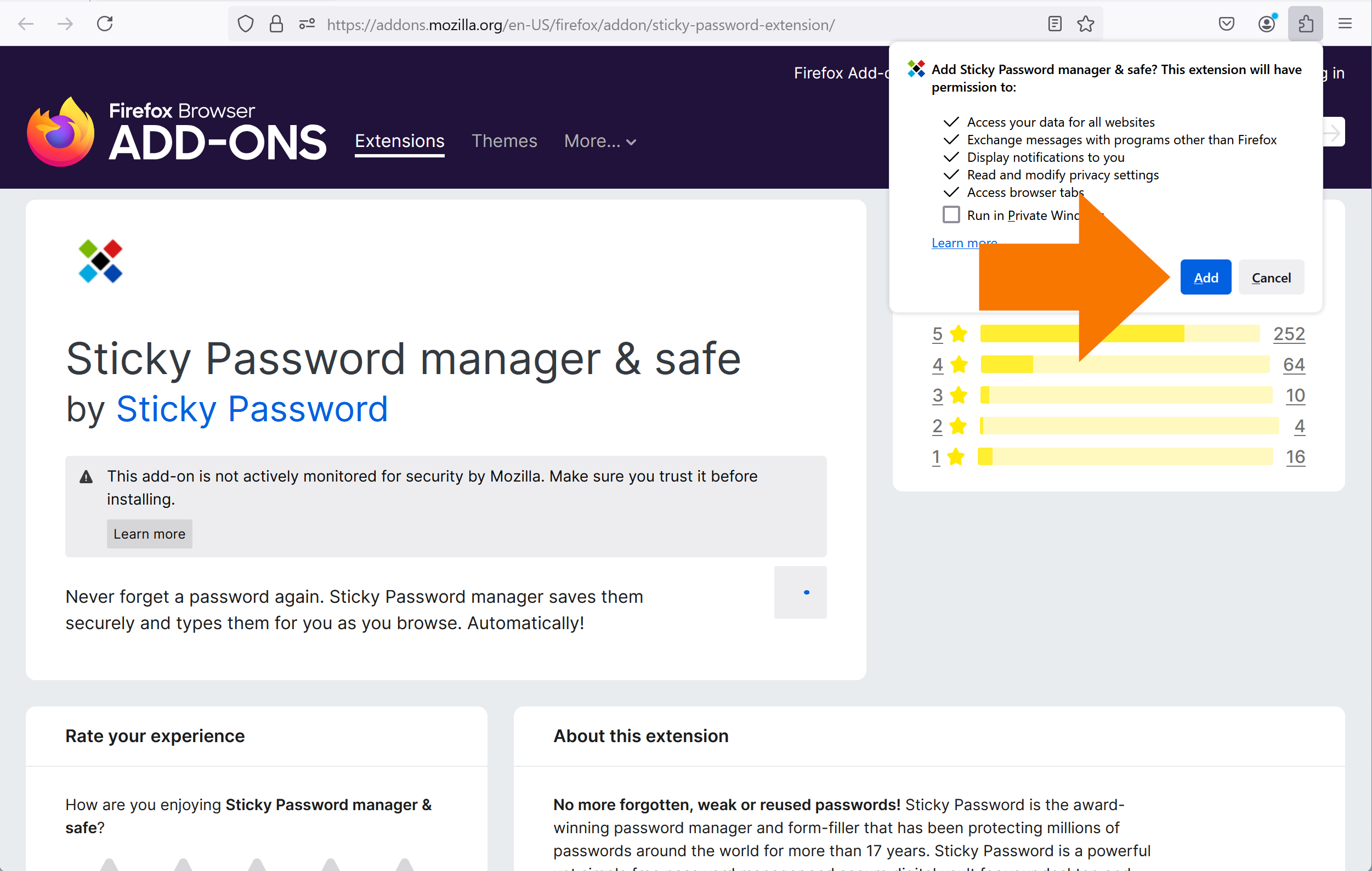Click the 10 three-star review count

1295,395
